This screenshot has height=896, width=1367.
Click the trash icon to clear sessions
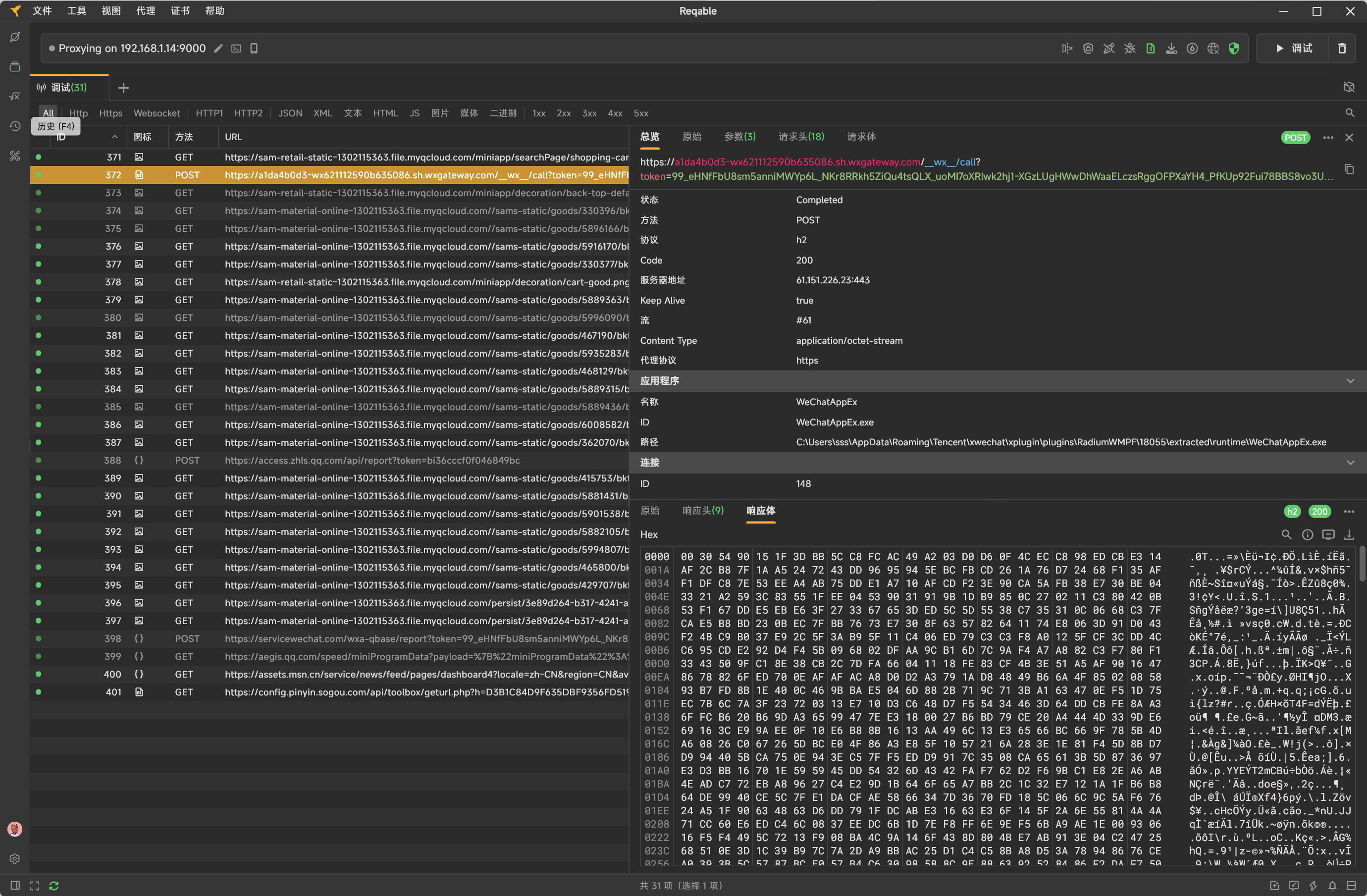(x=1342, y=48)
